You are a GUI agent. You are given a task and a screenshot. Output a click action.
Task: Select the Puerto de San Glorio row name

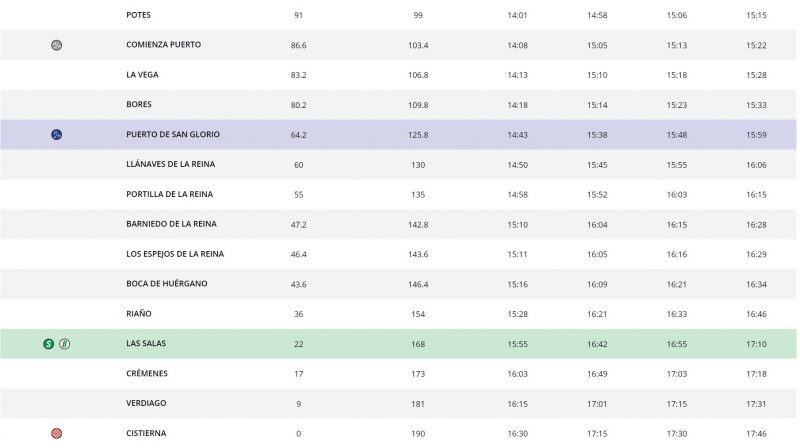coord(173,135)
